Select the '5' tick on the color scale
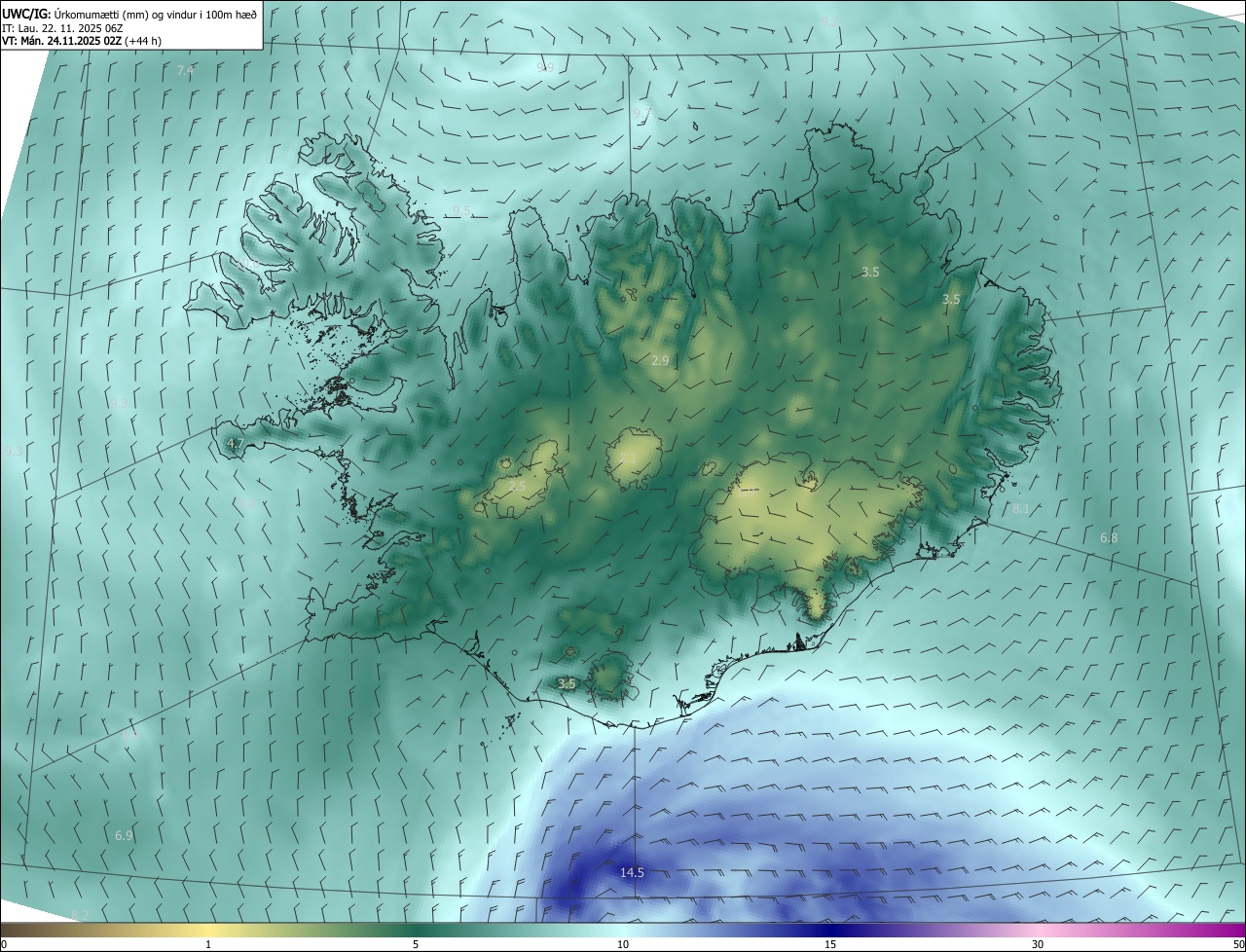1246x952 pixels. tap(416, 944)
